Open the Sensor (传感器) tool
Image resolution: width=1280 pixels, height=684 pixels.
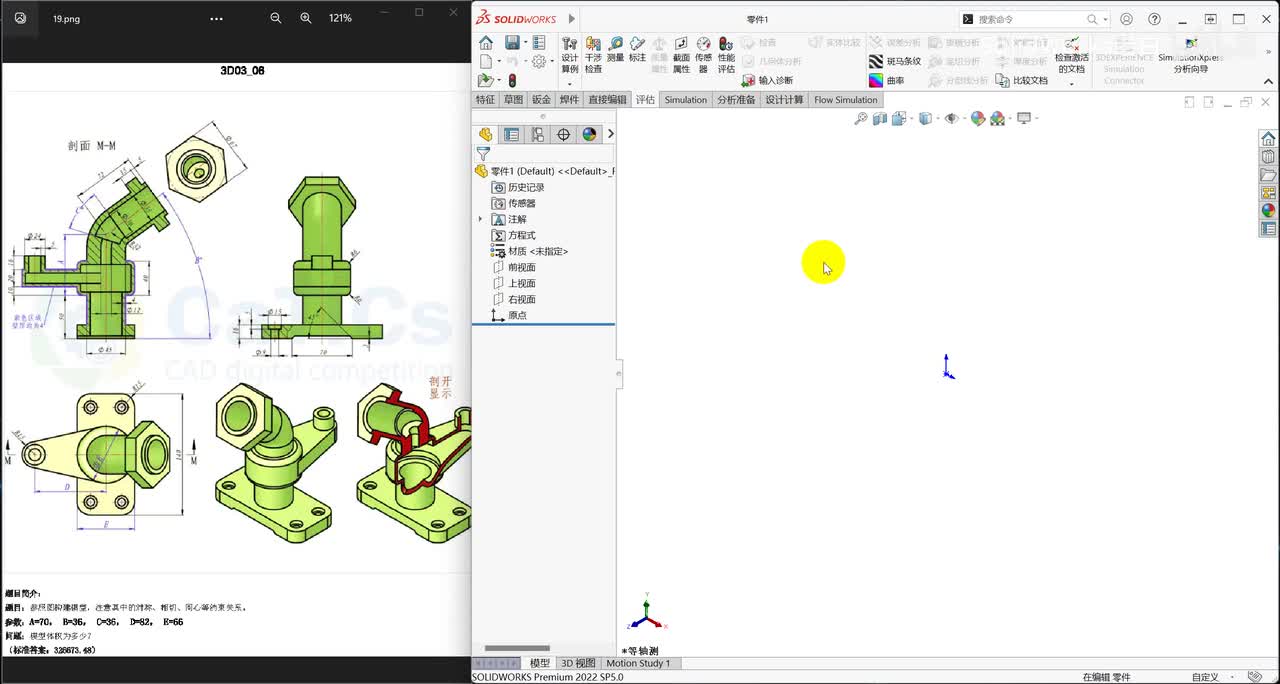point(703,56)
